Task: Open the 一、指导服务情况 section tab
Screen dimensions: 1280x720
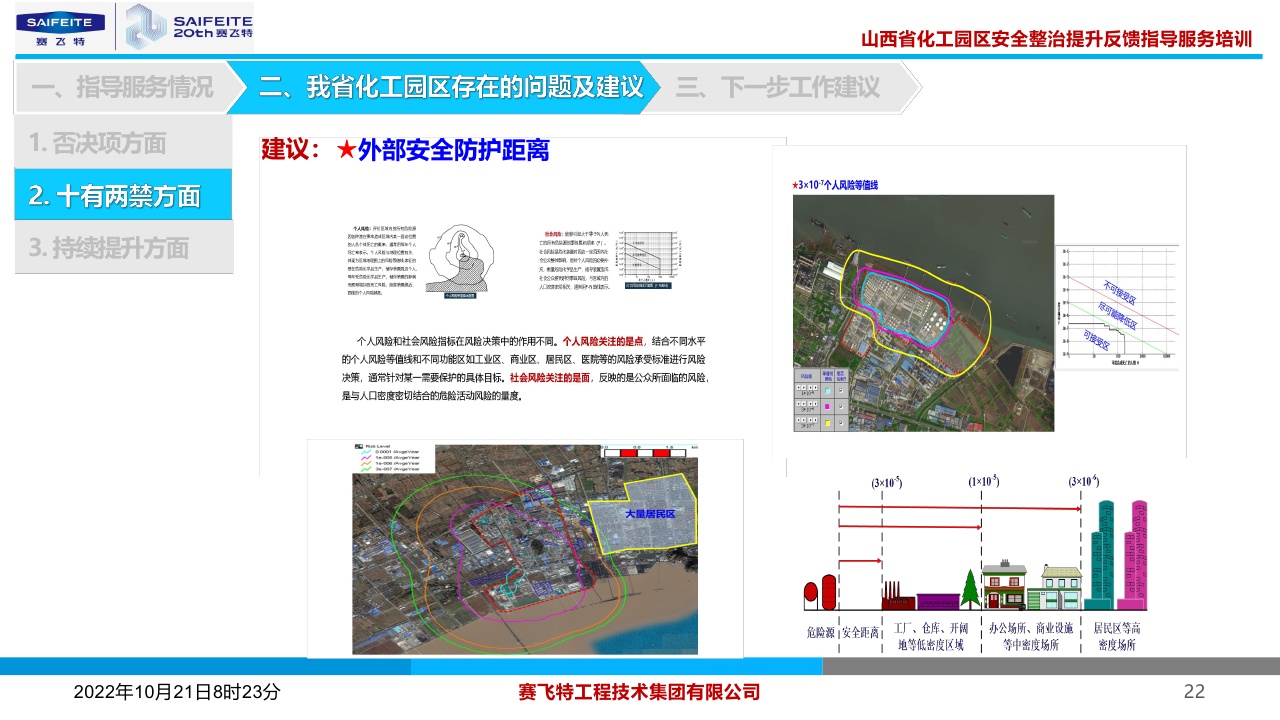Action: [122, 87]
